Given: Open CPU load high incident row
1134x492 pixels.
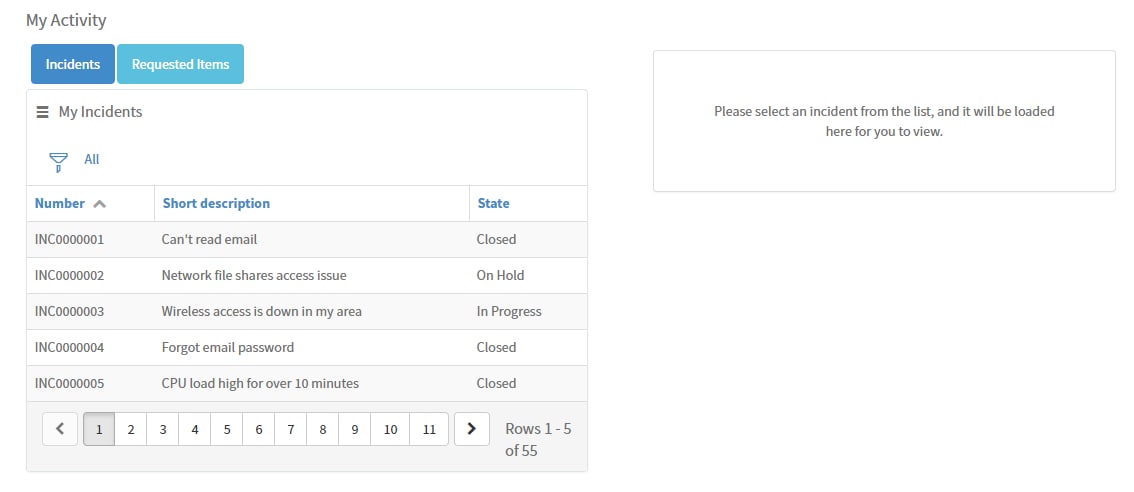Looking at the screenshot, I should pos(307,383).
